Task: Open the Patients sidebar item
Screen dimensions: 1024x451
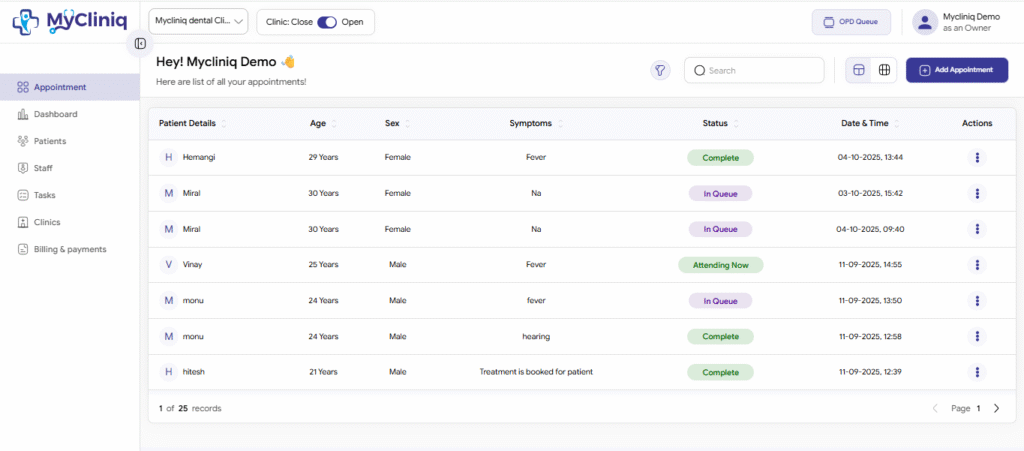Action: tap(50, 141)
